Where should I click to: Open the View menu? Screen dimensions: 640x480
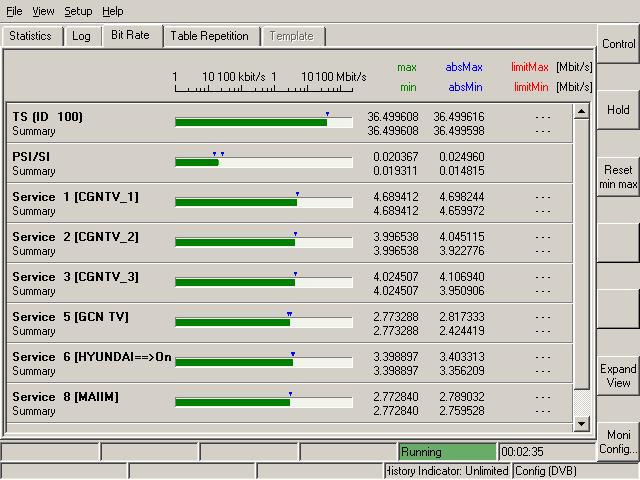tap(43, 11)
